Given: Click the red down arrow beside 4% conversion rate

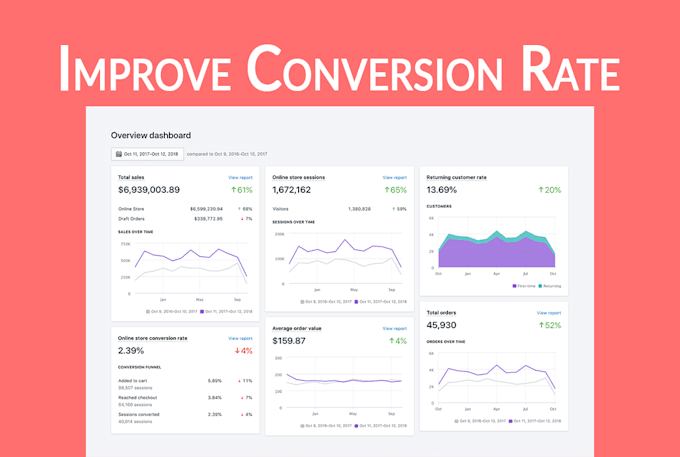Looking at the screenshot, I should 237,351.
